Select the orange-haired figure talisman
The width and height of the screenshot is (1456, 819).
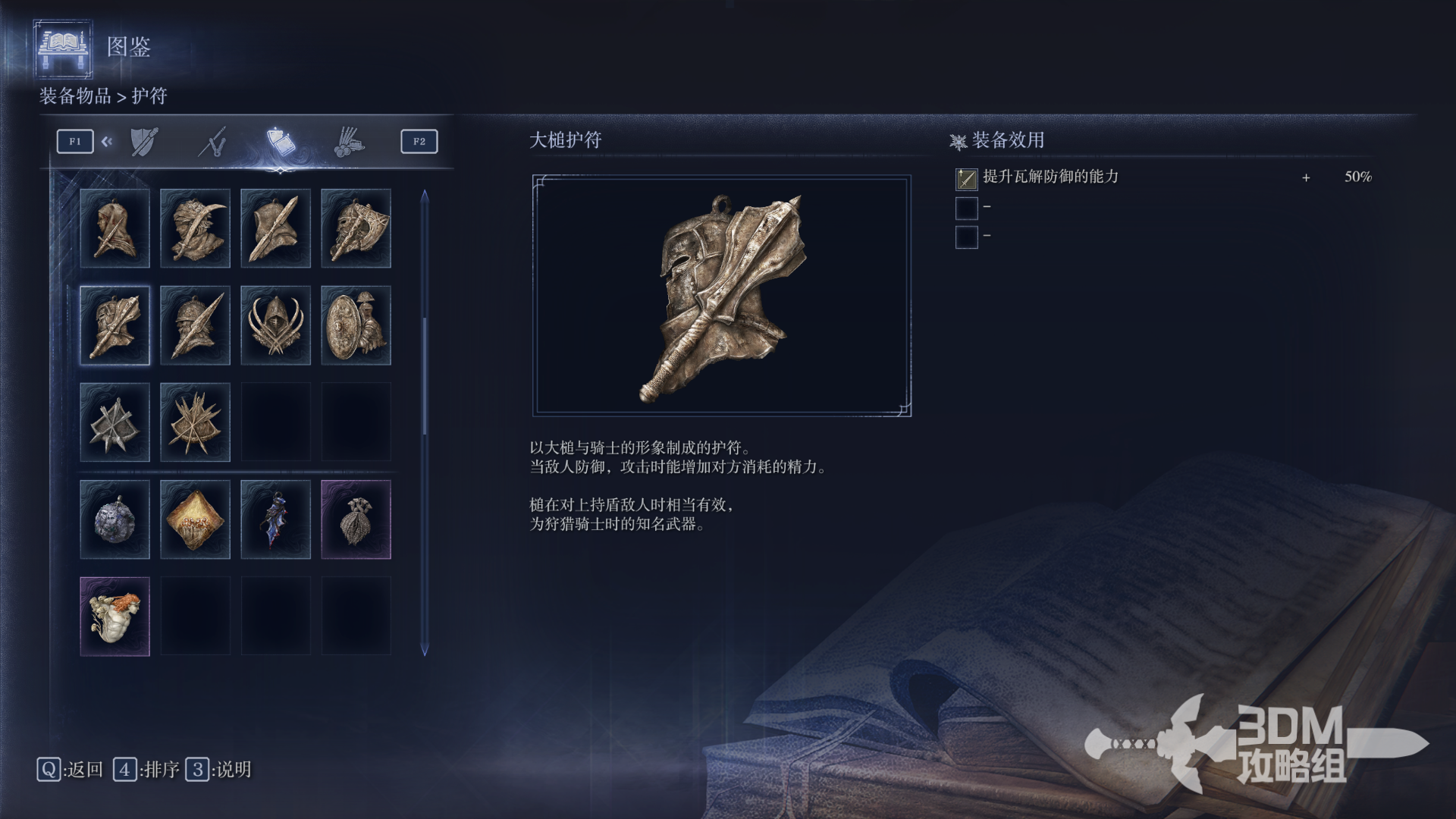coord(115,617)
